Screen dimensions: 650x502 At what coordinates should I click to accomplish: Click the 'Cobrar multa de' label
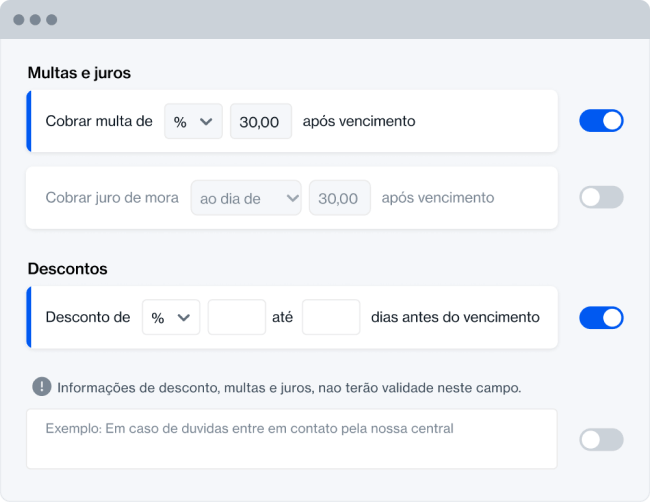(x=99, y=121)
